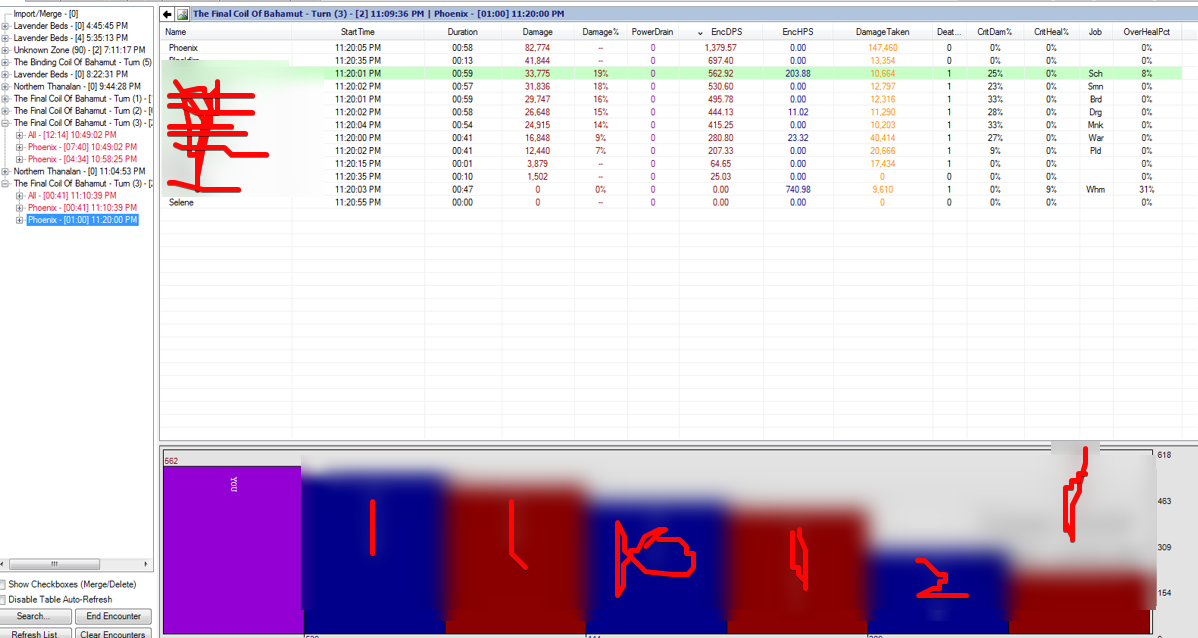Click the 31% OverHealPct cell
Screen dimensions: 1198x638
tap(1146, 189)
